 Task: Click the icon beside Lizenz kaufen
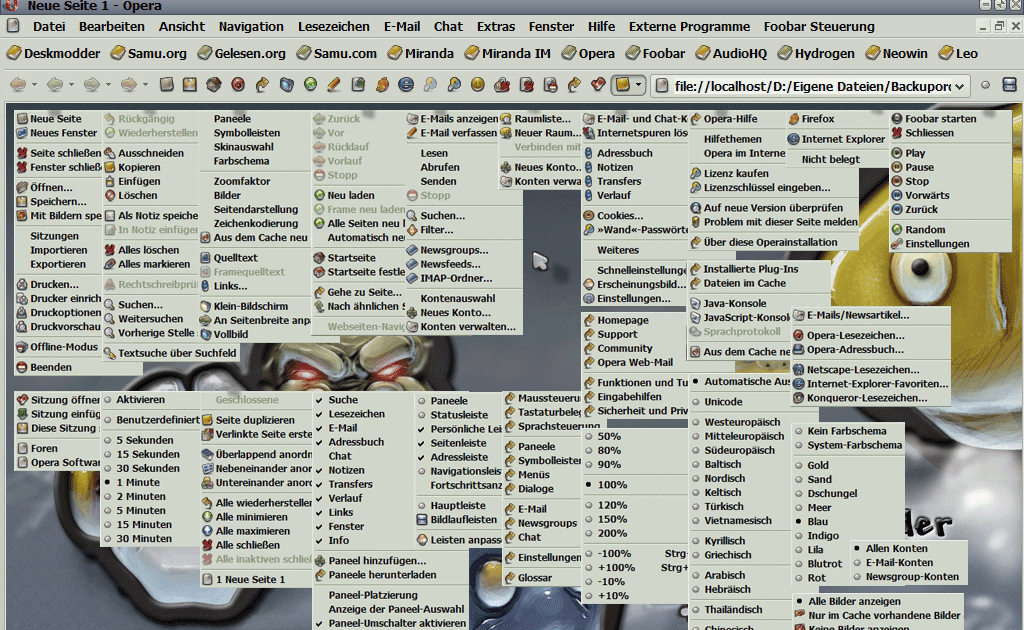click(x=696, y=174)
